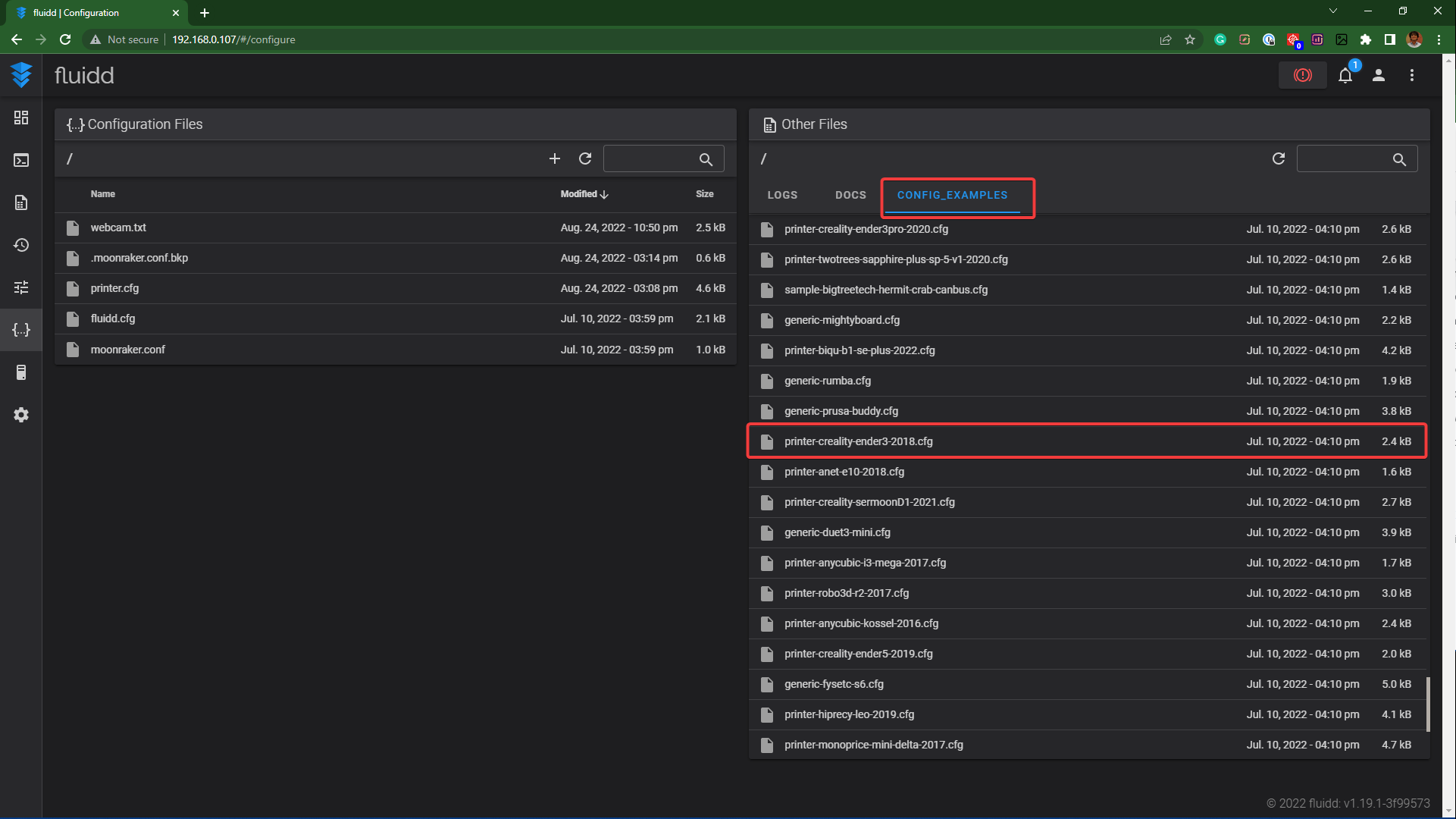Select printer-biqu-b1-se-plus-2022.cfg

point(1088,350)
